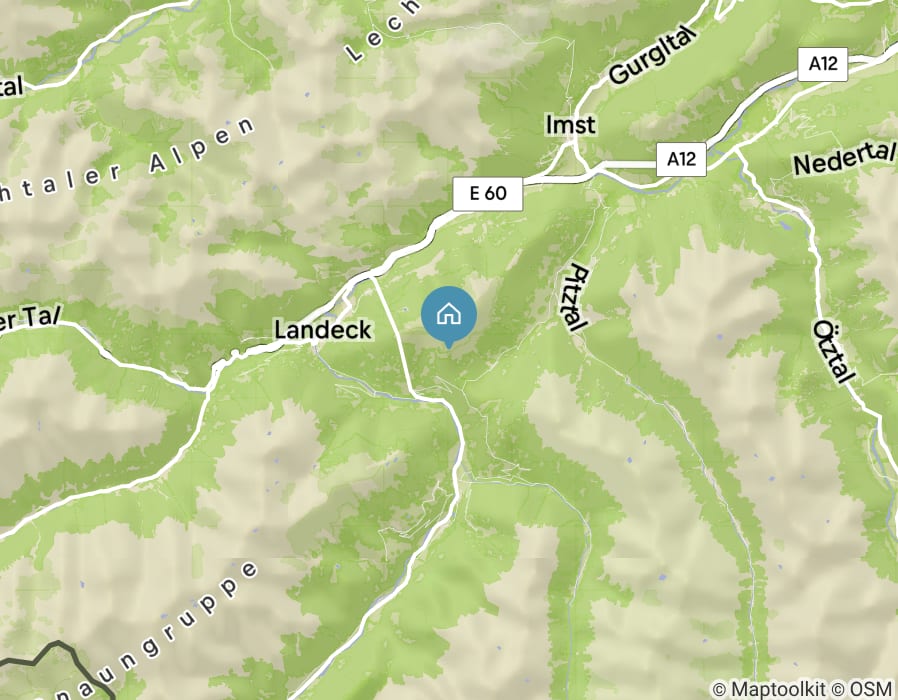Click the partial 'tal' label at top left

[10, 87]
